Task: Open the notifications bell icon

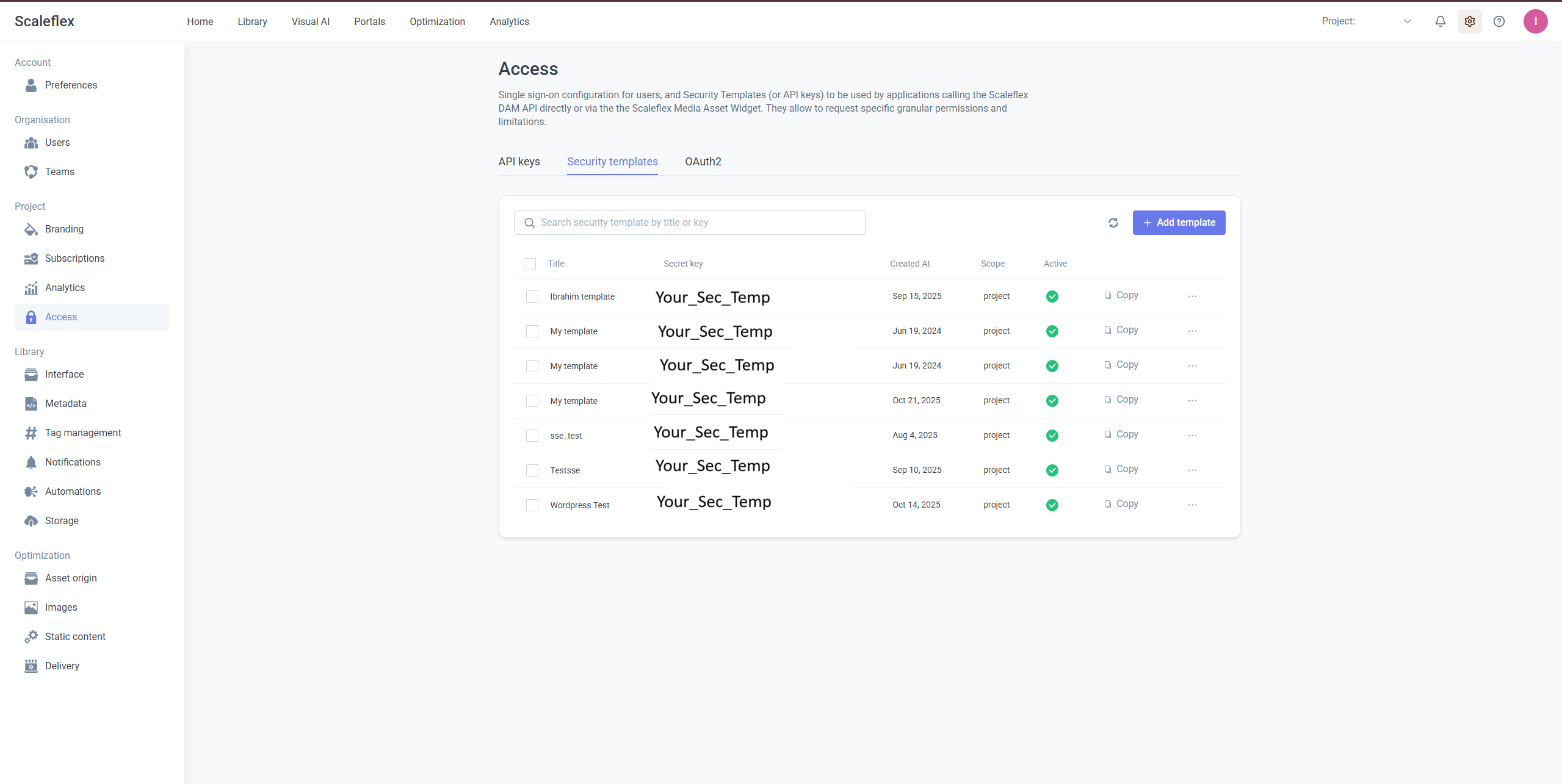Action: coord(1440,21)
